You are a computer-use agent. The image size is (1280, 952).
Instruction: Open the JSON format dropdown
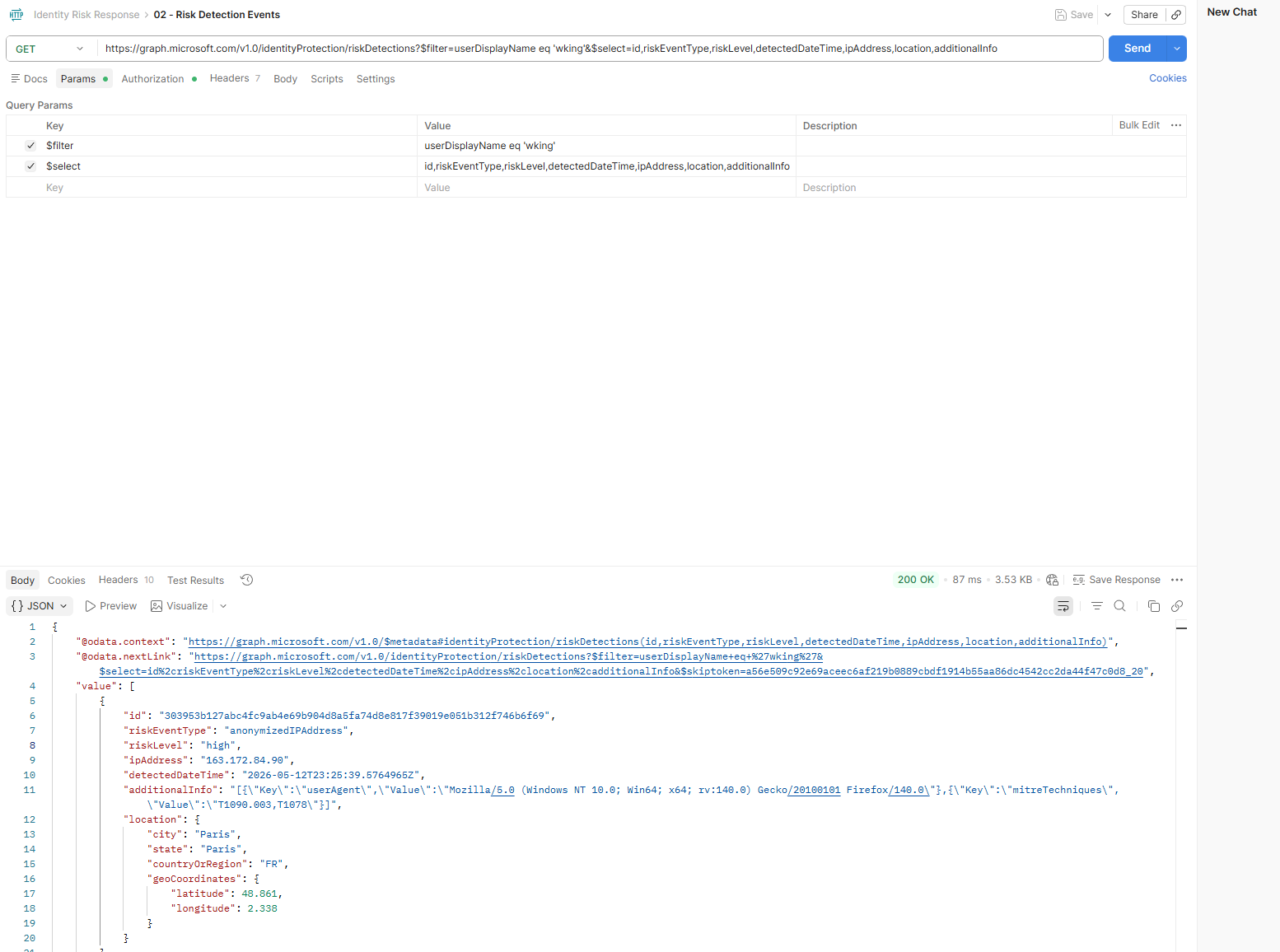tap(40, 606)
